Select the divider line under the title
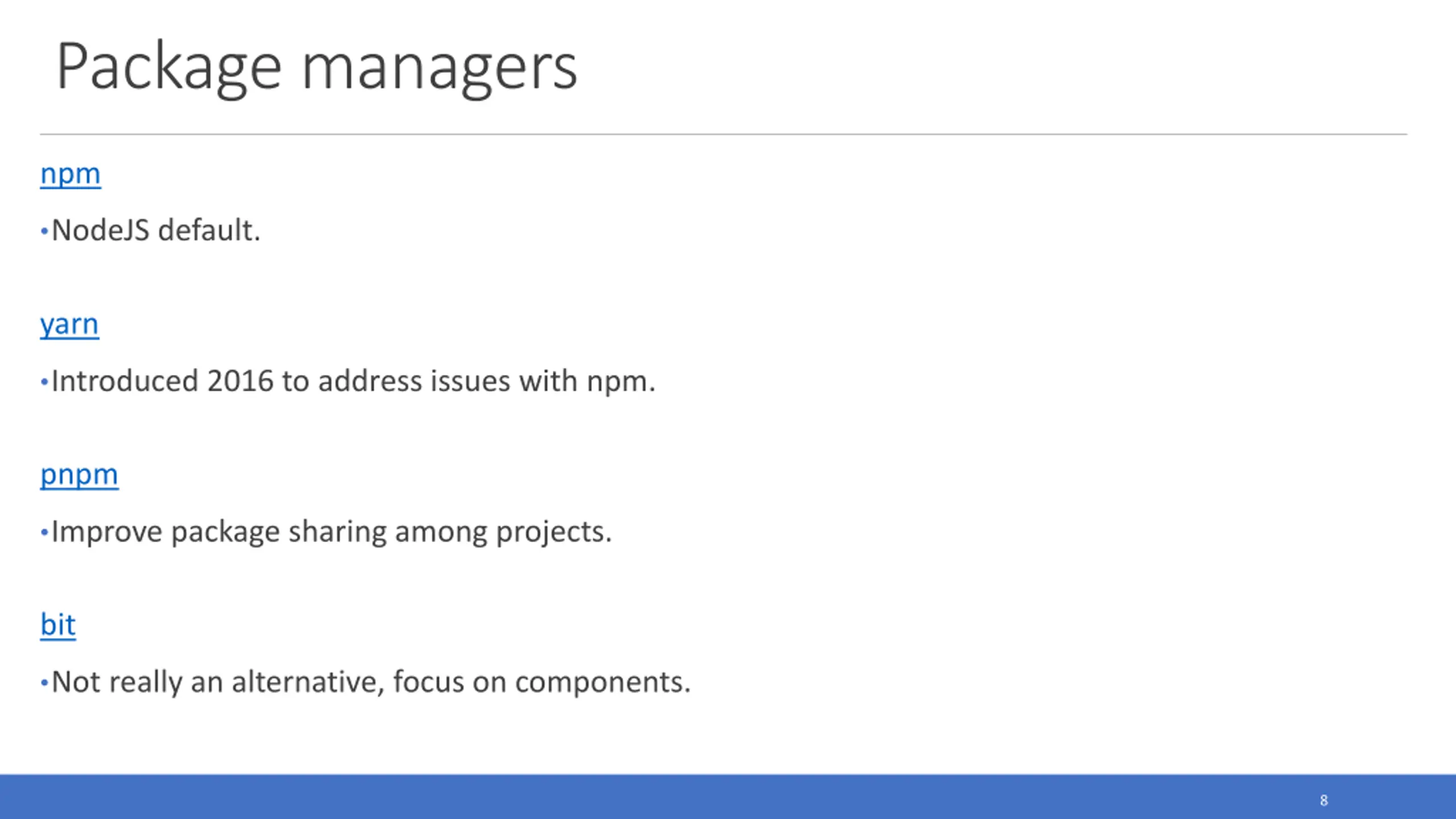The image size is (1456, 819). tap(723, 134)
